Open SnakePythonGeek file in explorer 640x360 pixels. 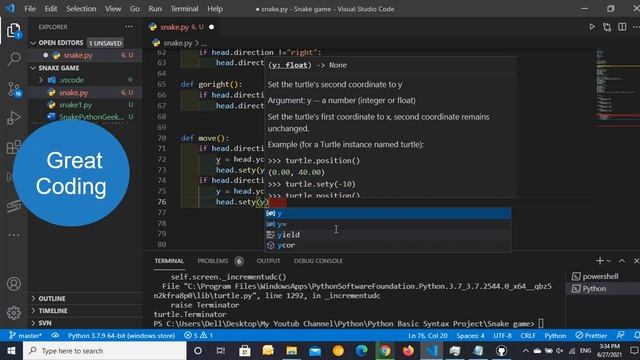(x=91, y=117)
